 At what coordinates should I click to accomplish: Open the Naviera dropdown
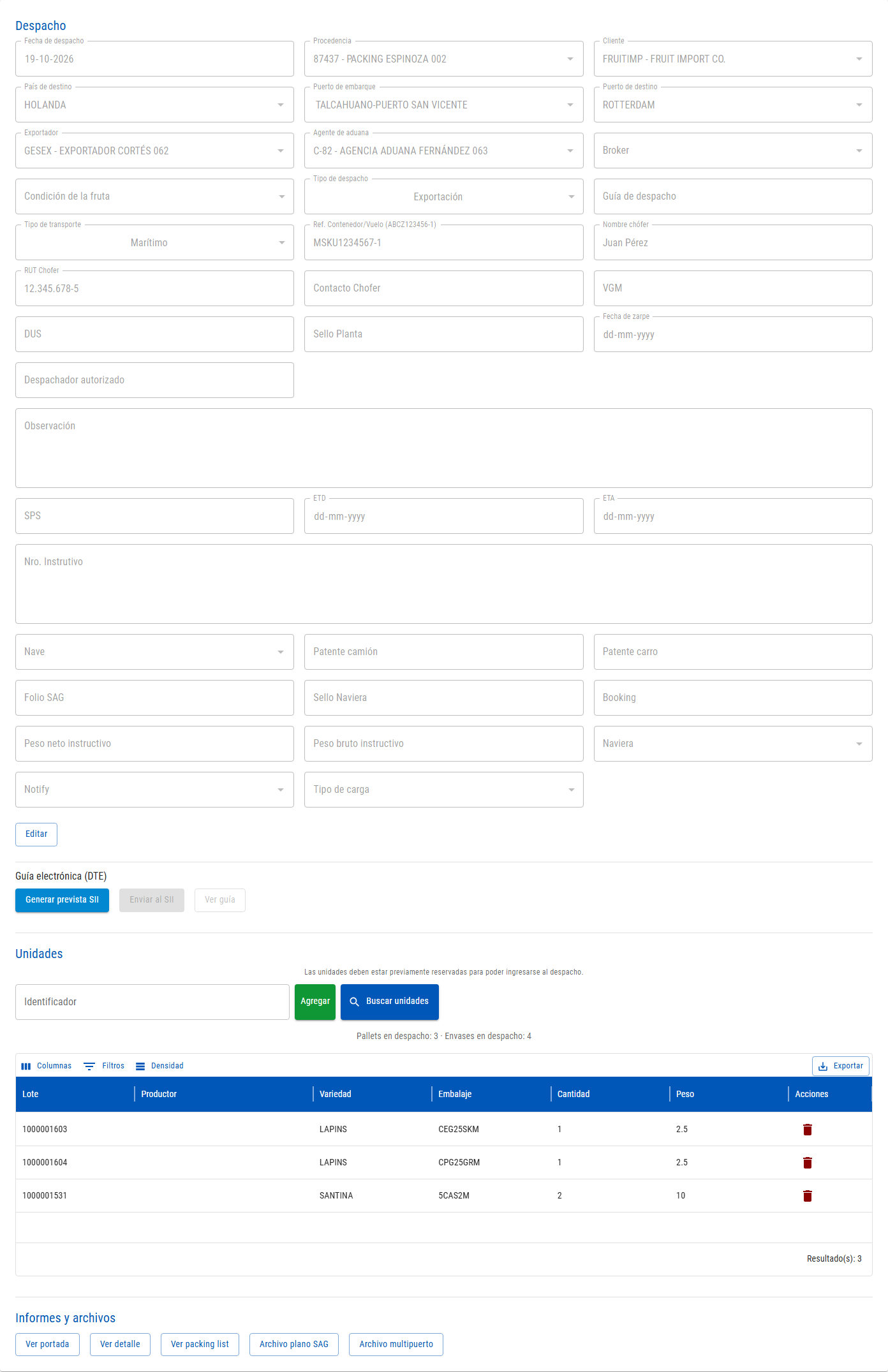(x=732, y=744)
